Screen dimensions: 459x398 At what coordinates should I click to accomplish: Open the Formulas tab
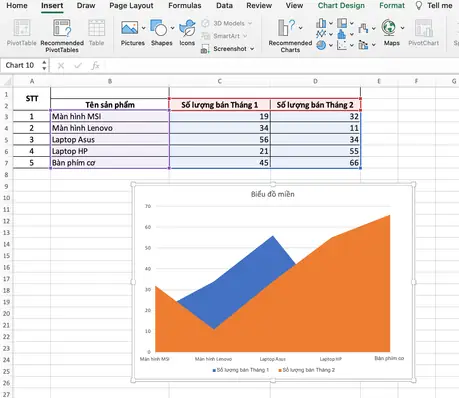point(185,6)
